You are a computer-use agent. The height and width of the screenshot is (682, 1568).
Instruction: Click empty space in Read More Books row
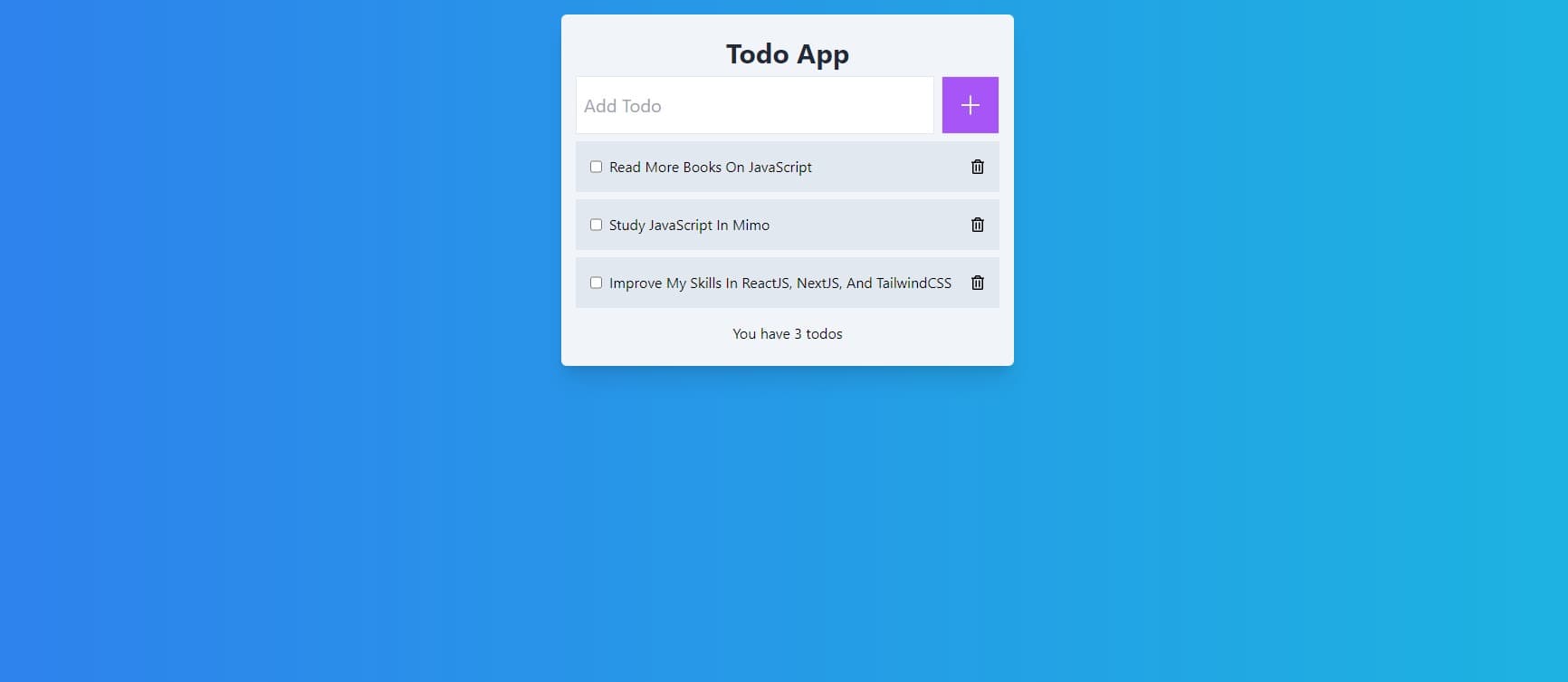[891, 167]
